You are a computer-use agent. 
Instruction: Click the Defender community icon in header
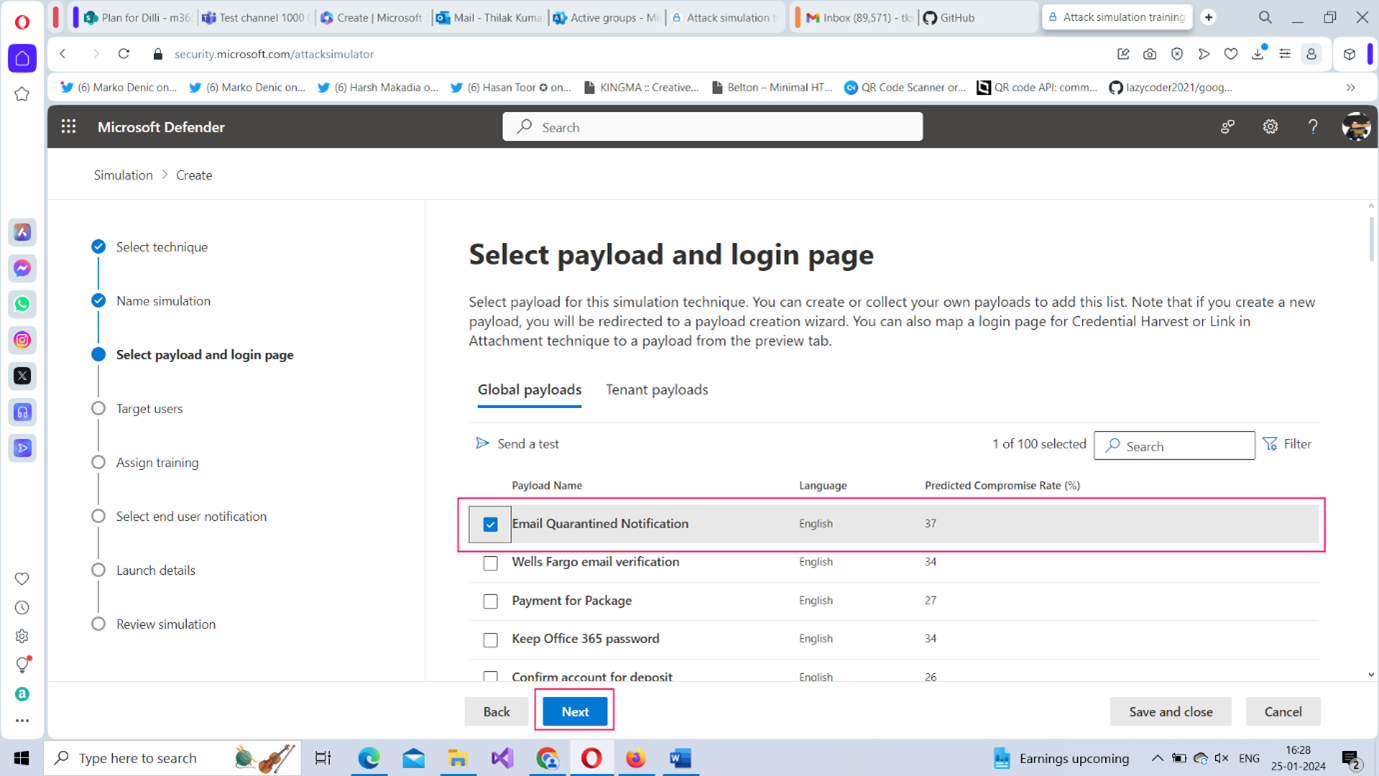pos(1227,127)
